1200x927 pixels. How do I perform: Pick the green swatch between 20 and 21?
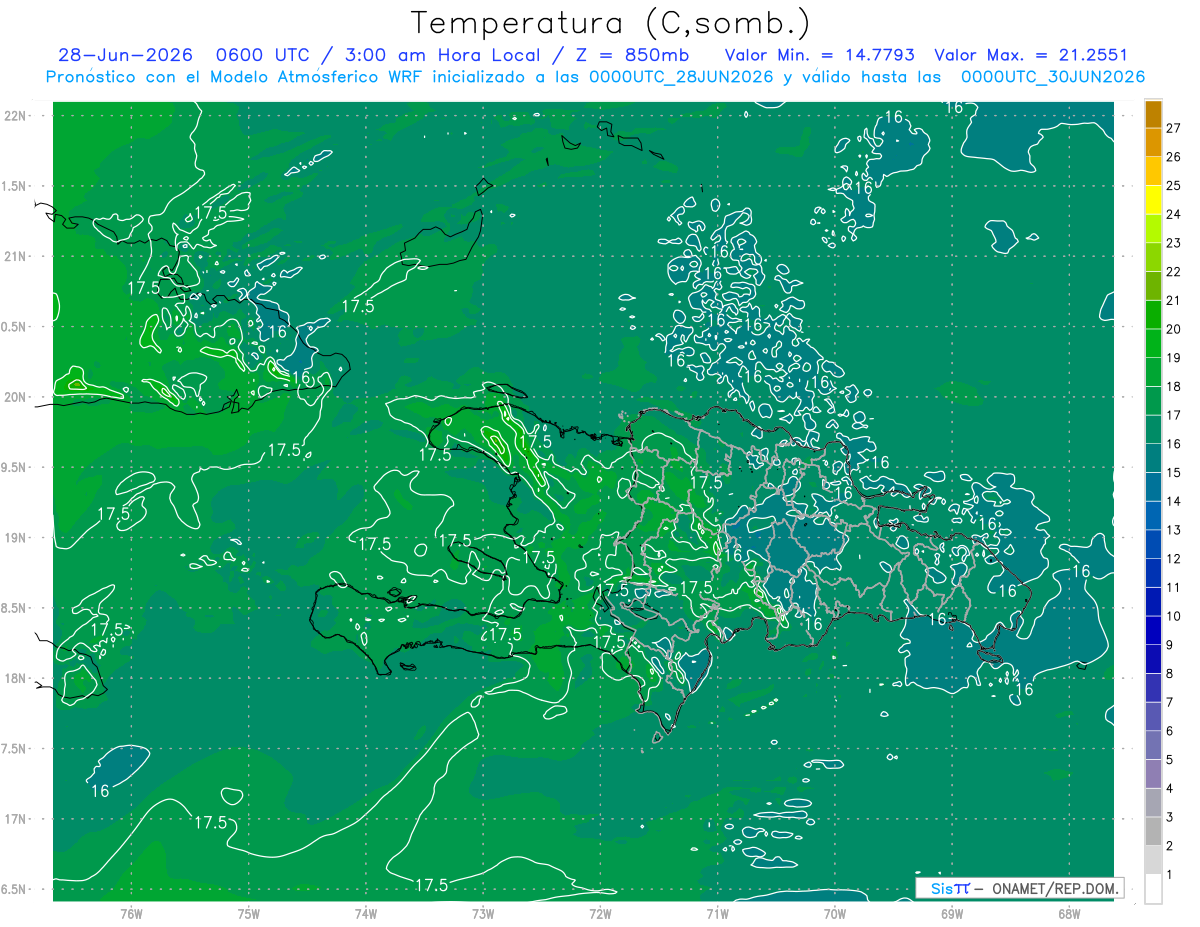(x=1153, y=315)
